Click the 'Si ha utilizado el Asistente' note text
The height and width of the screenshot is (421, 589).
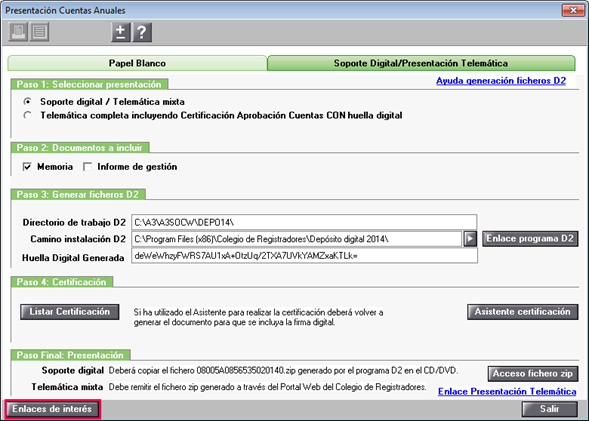pos(258,317)
